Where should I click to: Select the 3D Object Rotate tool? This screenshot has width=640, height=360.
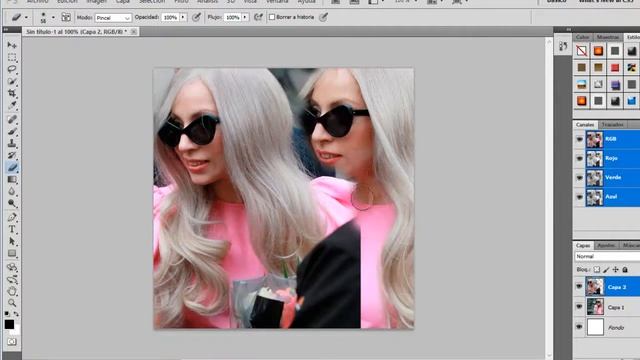[12, 267]
